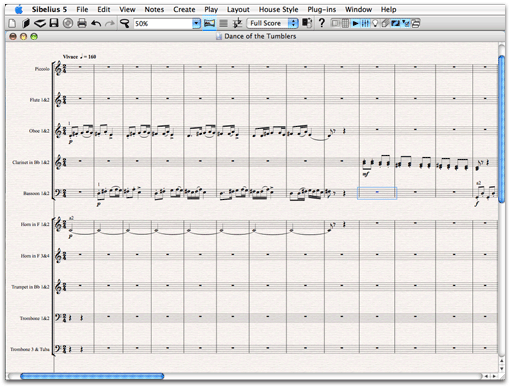510x388 pixels.
Task: Toggle the Mixer window
Action: pyautogui.click(x=365, y=23)
